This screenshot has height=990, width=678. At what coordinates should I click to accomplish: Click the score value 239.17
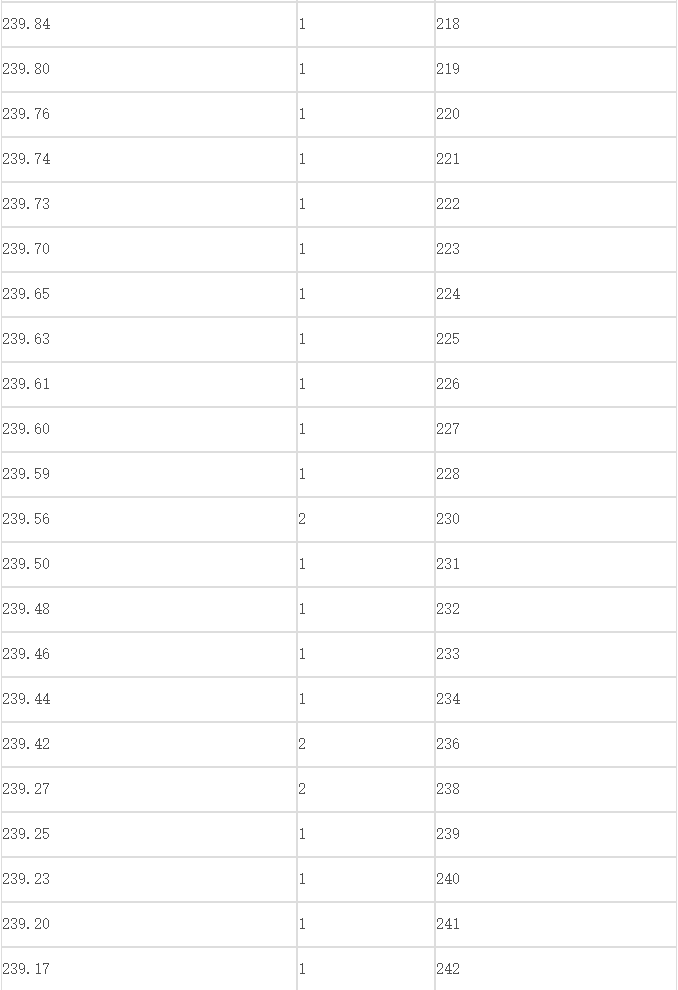tap(27, 969)
